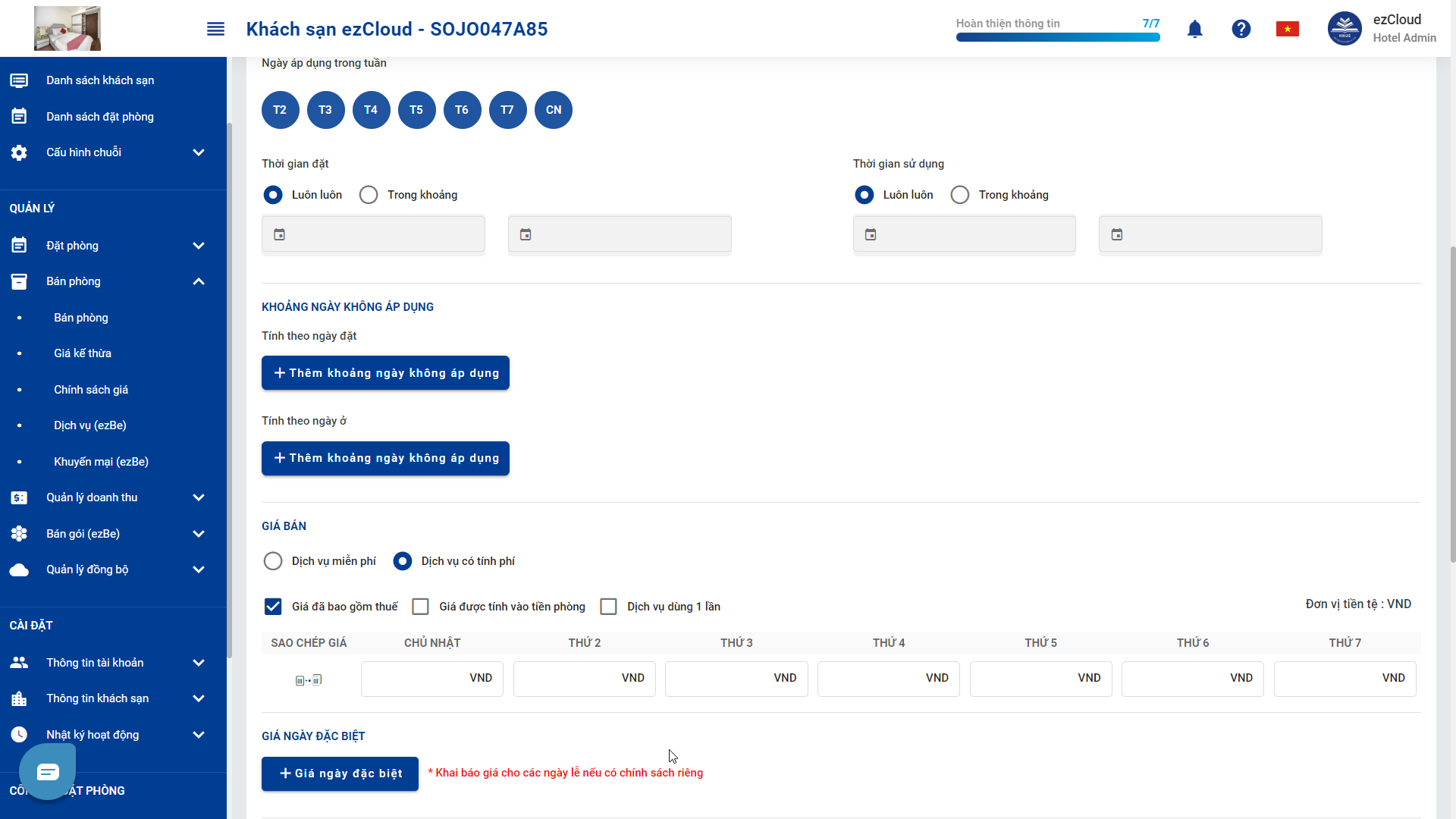Select Luôn luôn under Thời gian sử dụng

click(864, 195)
